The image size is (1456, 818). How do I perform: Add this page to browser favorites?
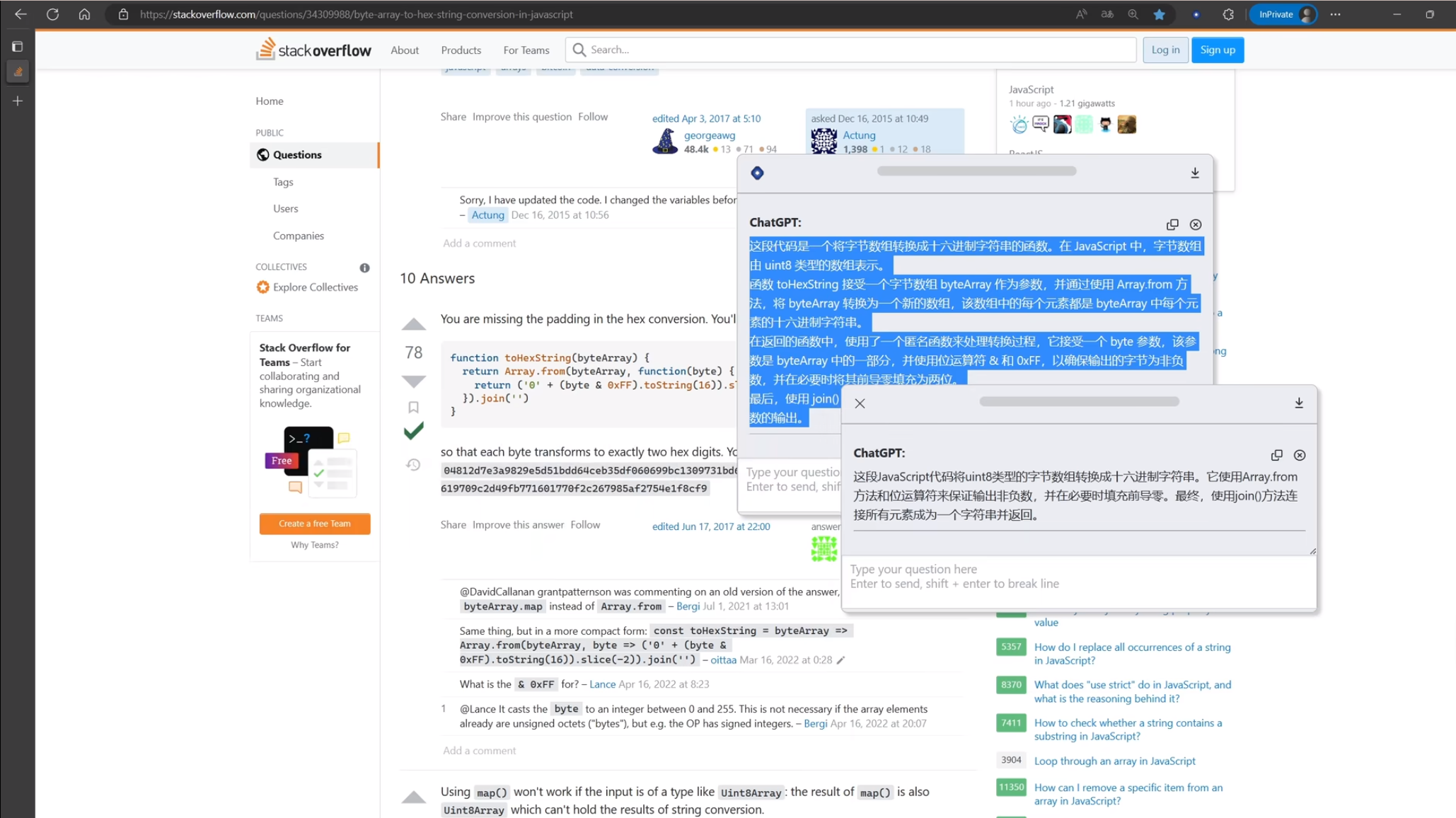pyautogui.click(x=1160, y=14)
